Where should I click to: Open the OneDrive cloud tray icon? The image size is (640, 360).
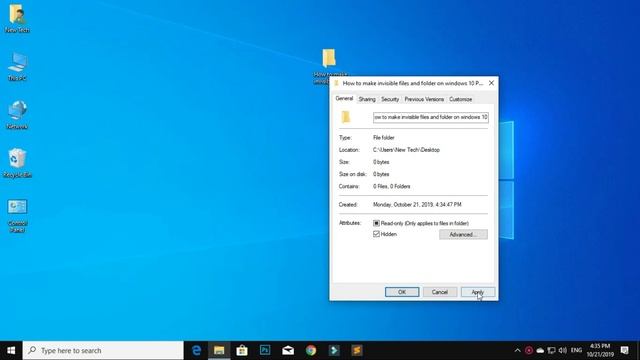coord(540,350)
